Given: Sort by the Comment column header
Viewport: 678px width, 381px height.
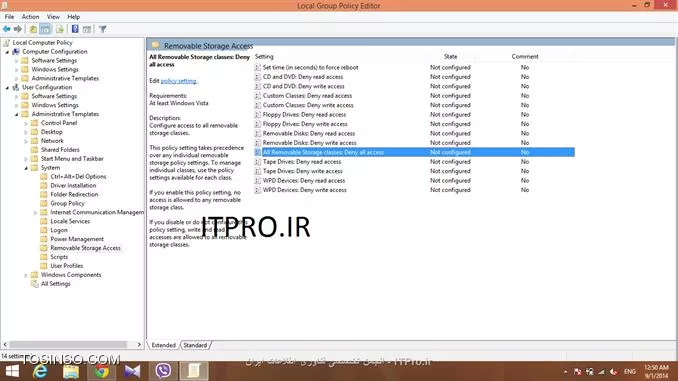Looking at the screenshot, I should coord(524,57).
